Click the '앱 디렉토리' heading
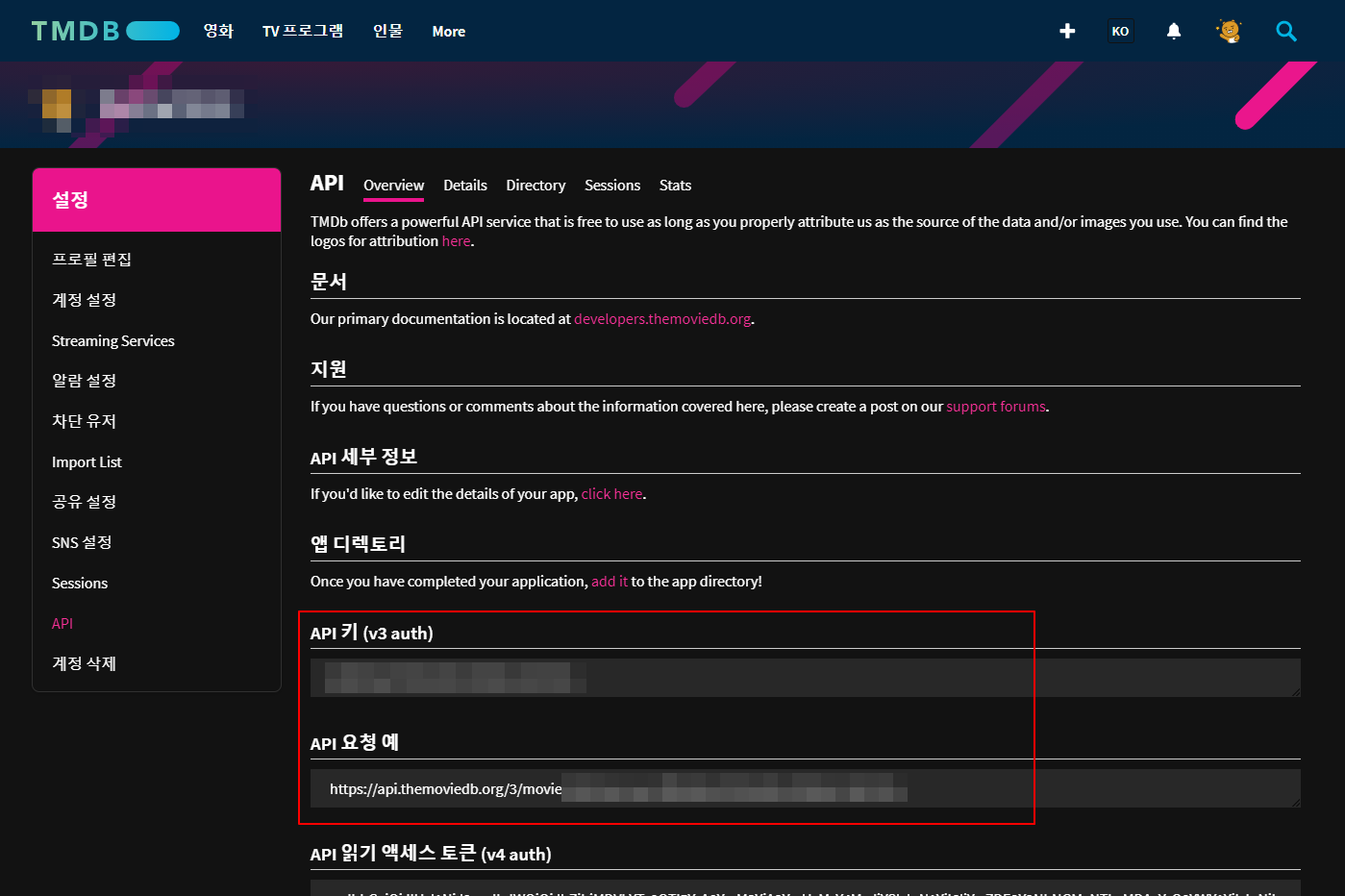Screen dimensions: 1345x896 tap(358, 544)
